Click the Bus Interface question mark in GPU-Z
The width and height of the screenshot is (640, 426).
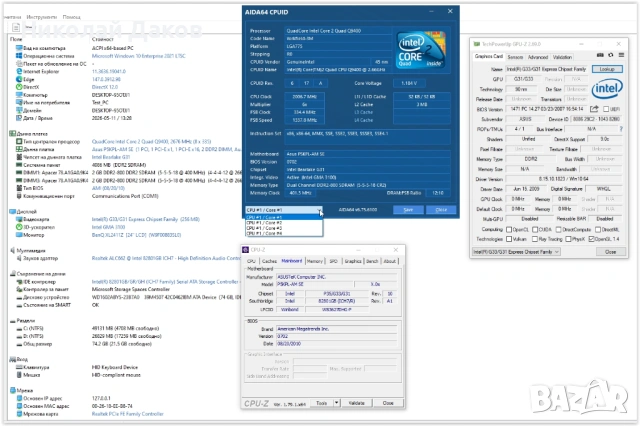[621, 129]
